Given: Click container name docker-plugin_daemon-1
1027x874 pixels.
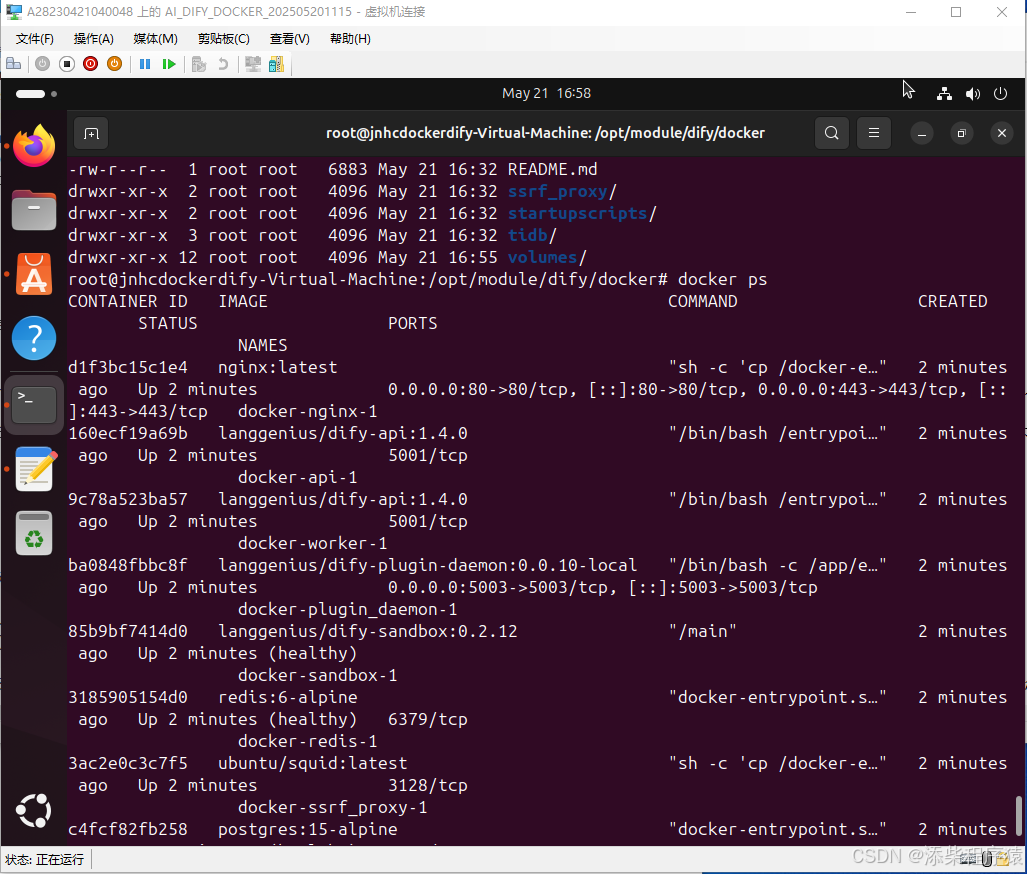Looking at the screenshot, I should click(347, 609).
